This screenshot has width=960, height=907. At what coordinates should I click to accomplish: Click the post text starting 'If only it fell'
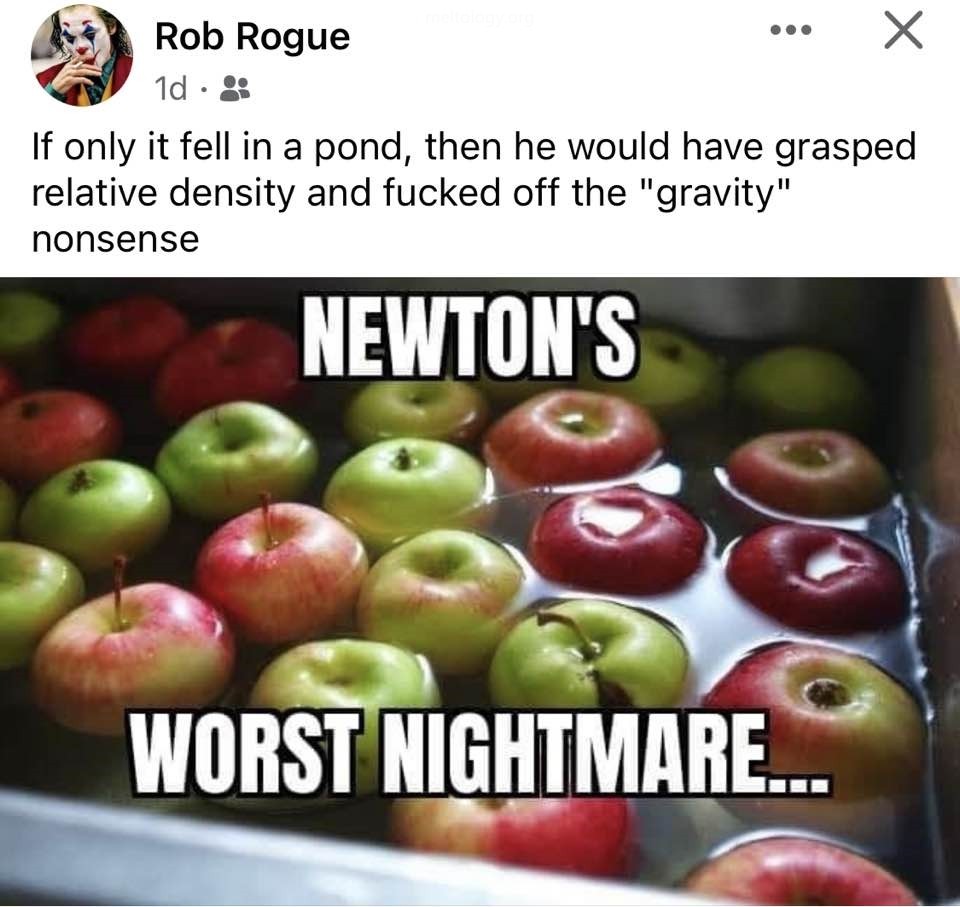474,192
